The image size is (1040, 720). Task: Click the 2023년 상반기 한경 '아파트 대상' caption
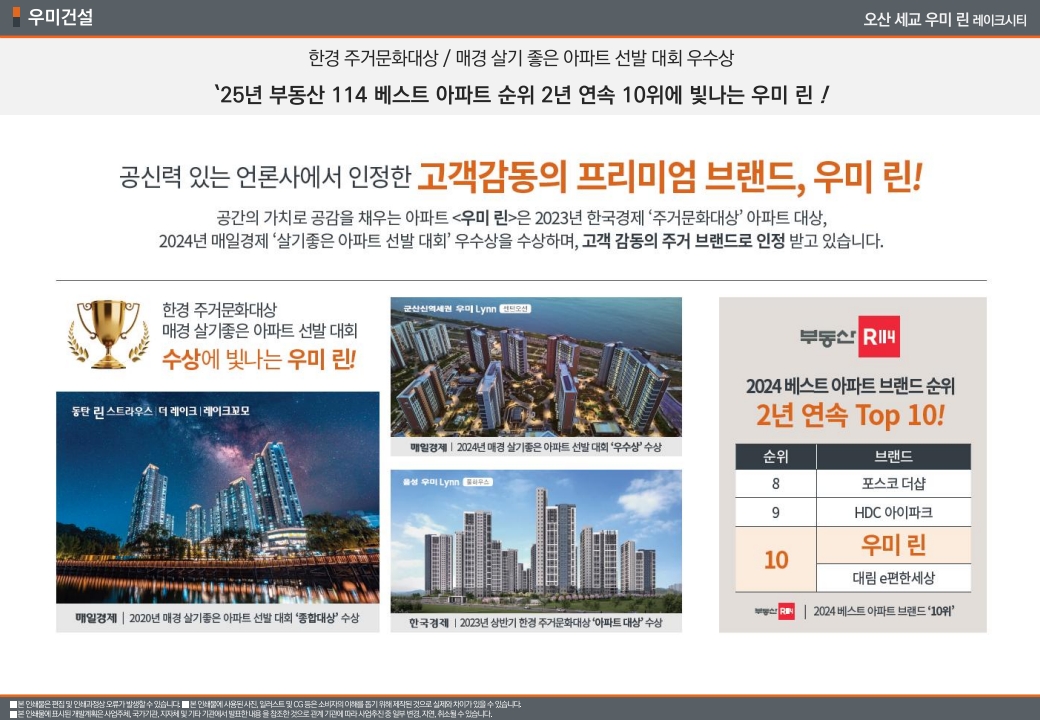536,623
